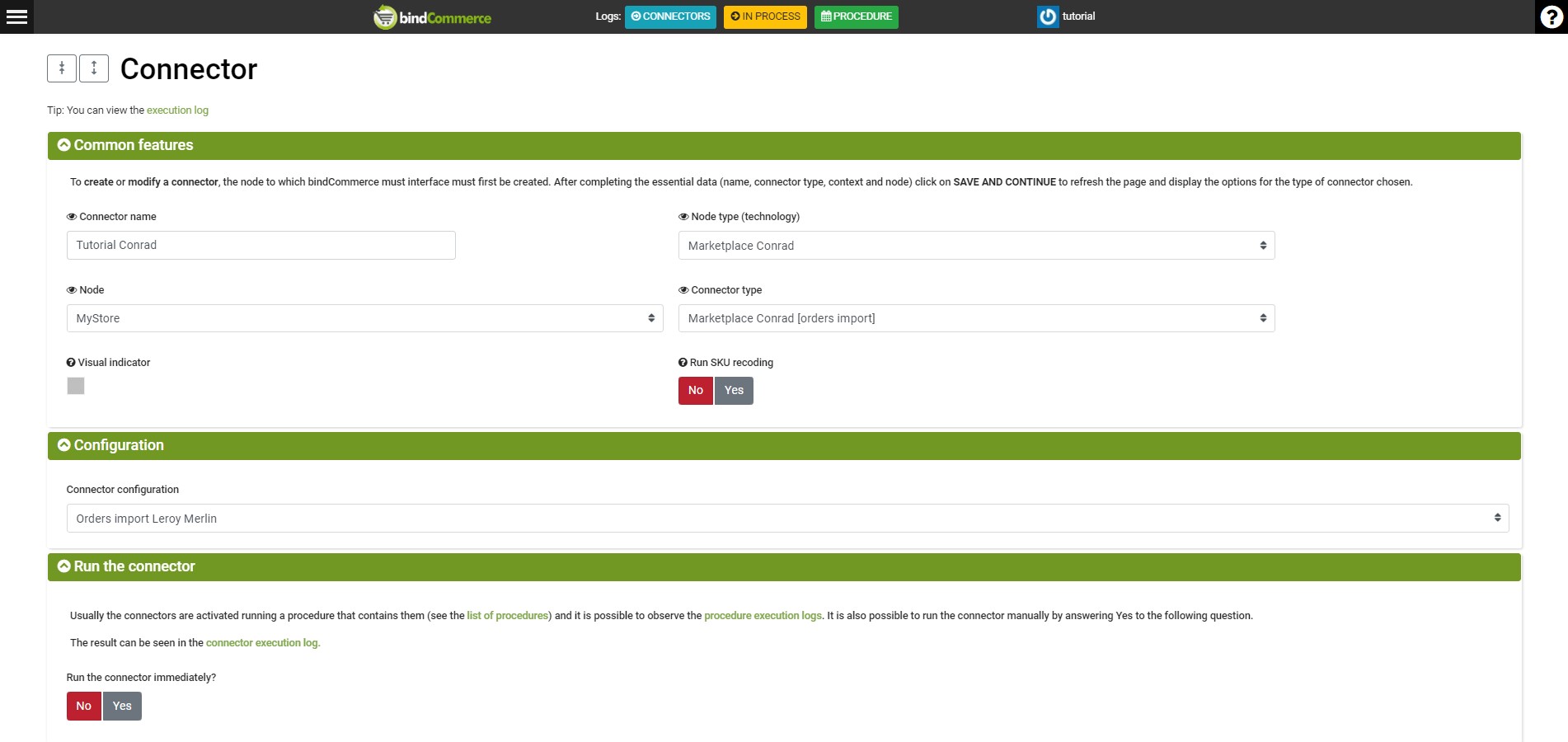Click the eye icon beside Connector name
The width and height of the screenshot is (1568, 742).
point(72,217)
